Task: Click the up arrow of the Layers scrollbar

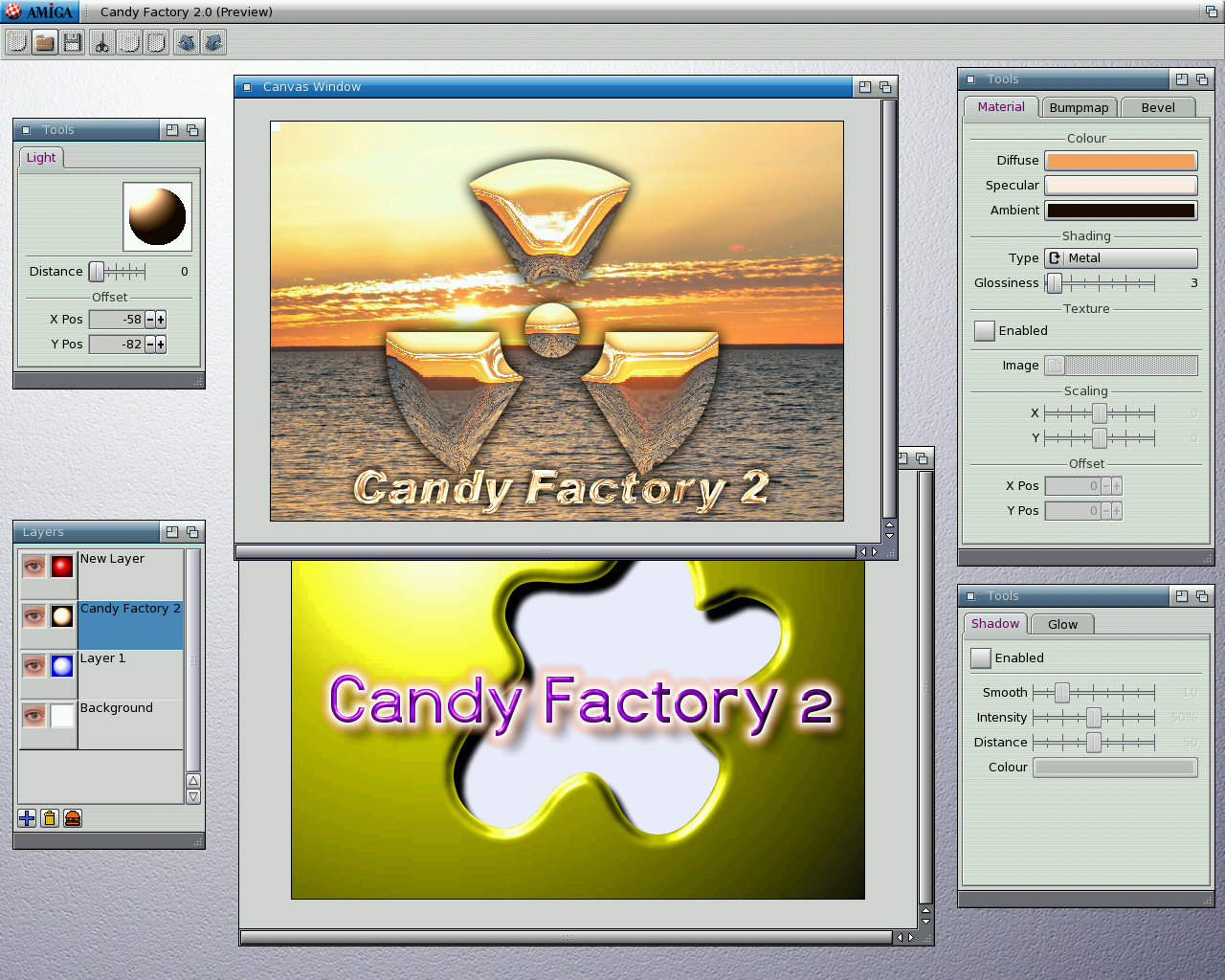Action: click(193, 781)
